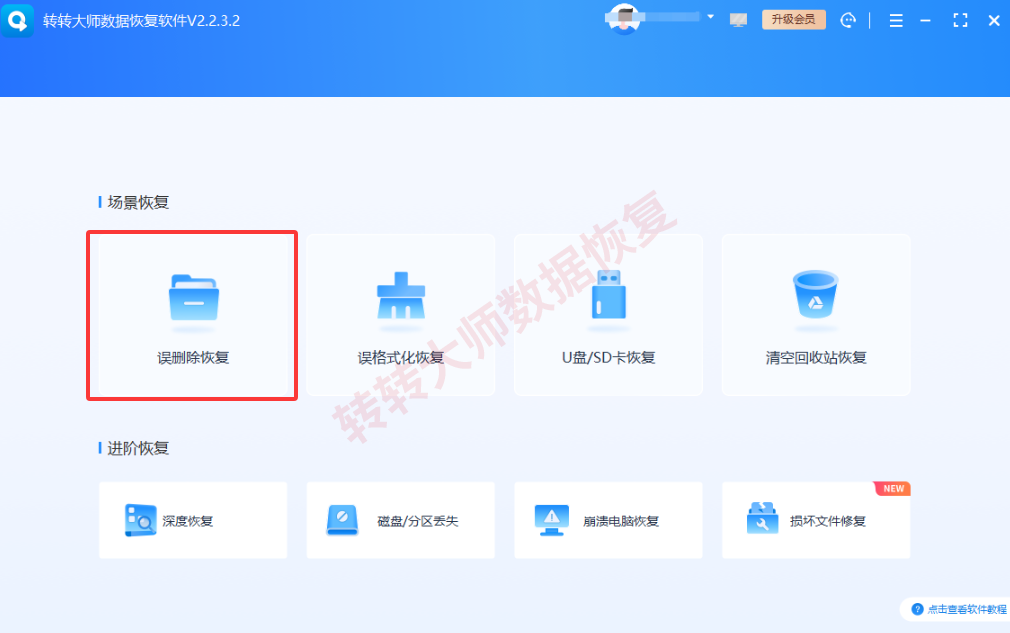The height and width of the screenshot is (633, 1010).
Task: Open the user avatar profile
Action: [x=624, y=19]
